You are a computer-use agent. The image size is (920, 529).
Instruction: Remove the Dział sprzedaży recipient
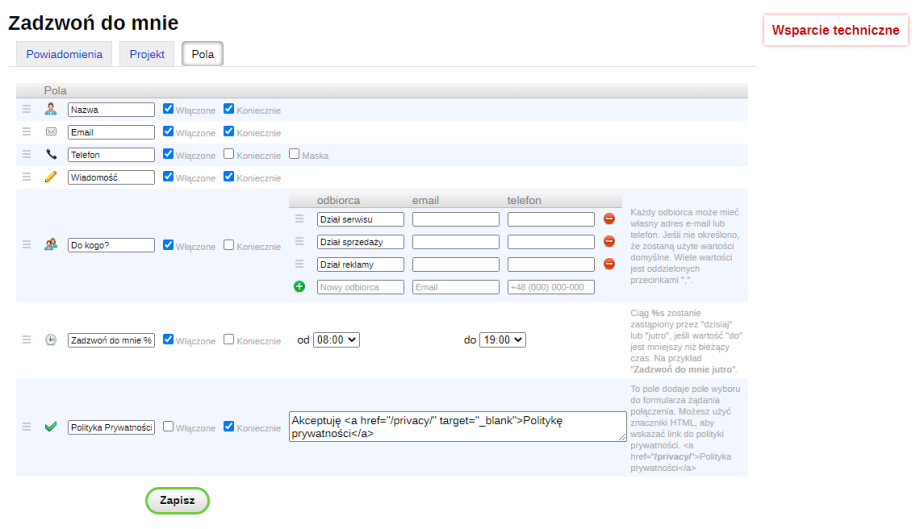pos(609,241)
